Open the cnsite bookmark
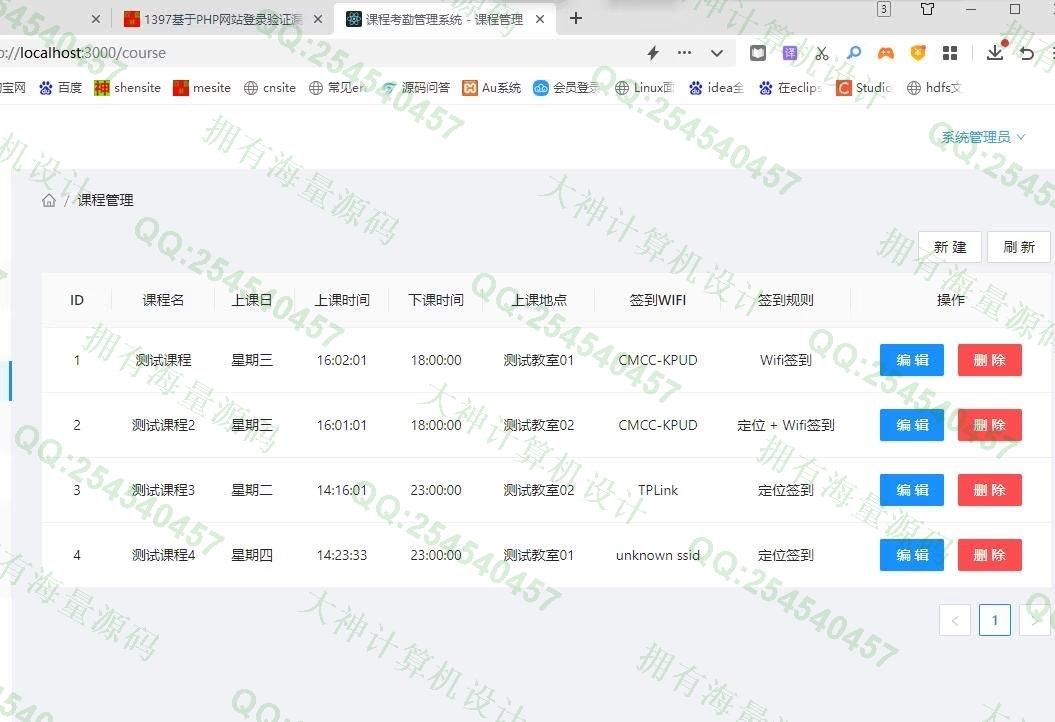Viewport: 1055px width, 722px height. point(270,87)
